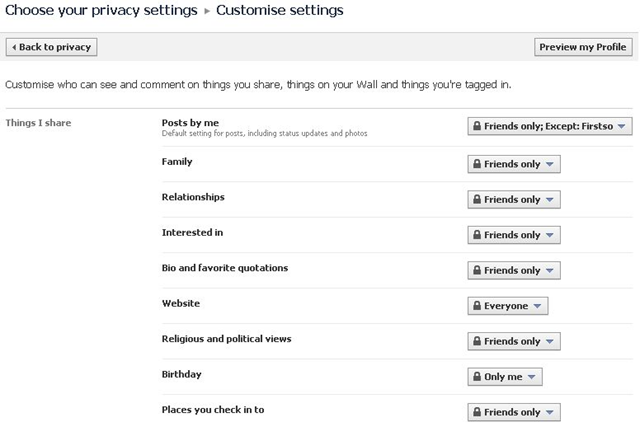Click lock icon in Website Everyone dropdown

pyautogui.click(x=477, y=305)
